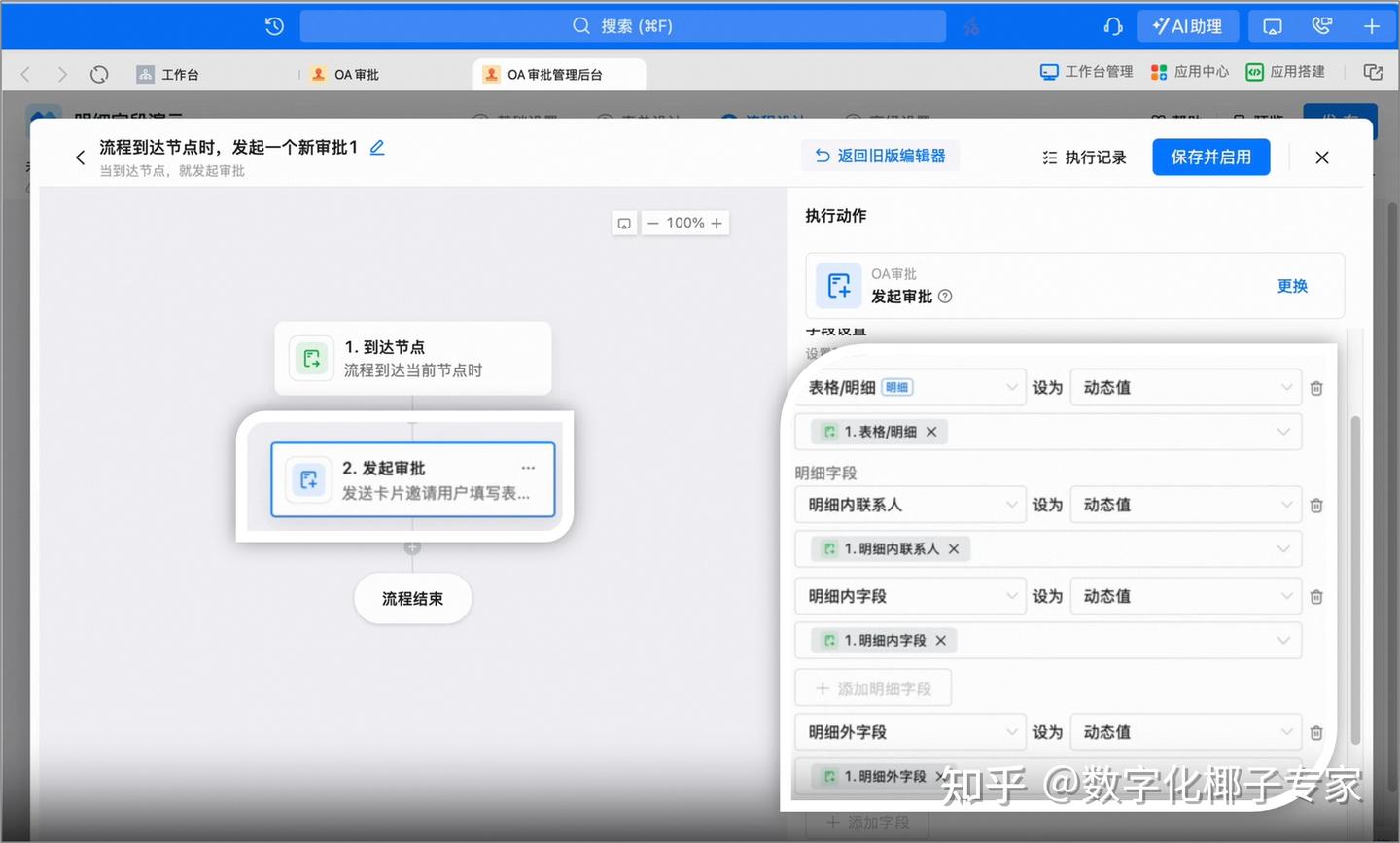This screenshot has width=1400, height=843.
Task: Click the fit-to-screen icon beside zoom controls
Action: pos(624,223)
